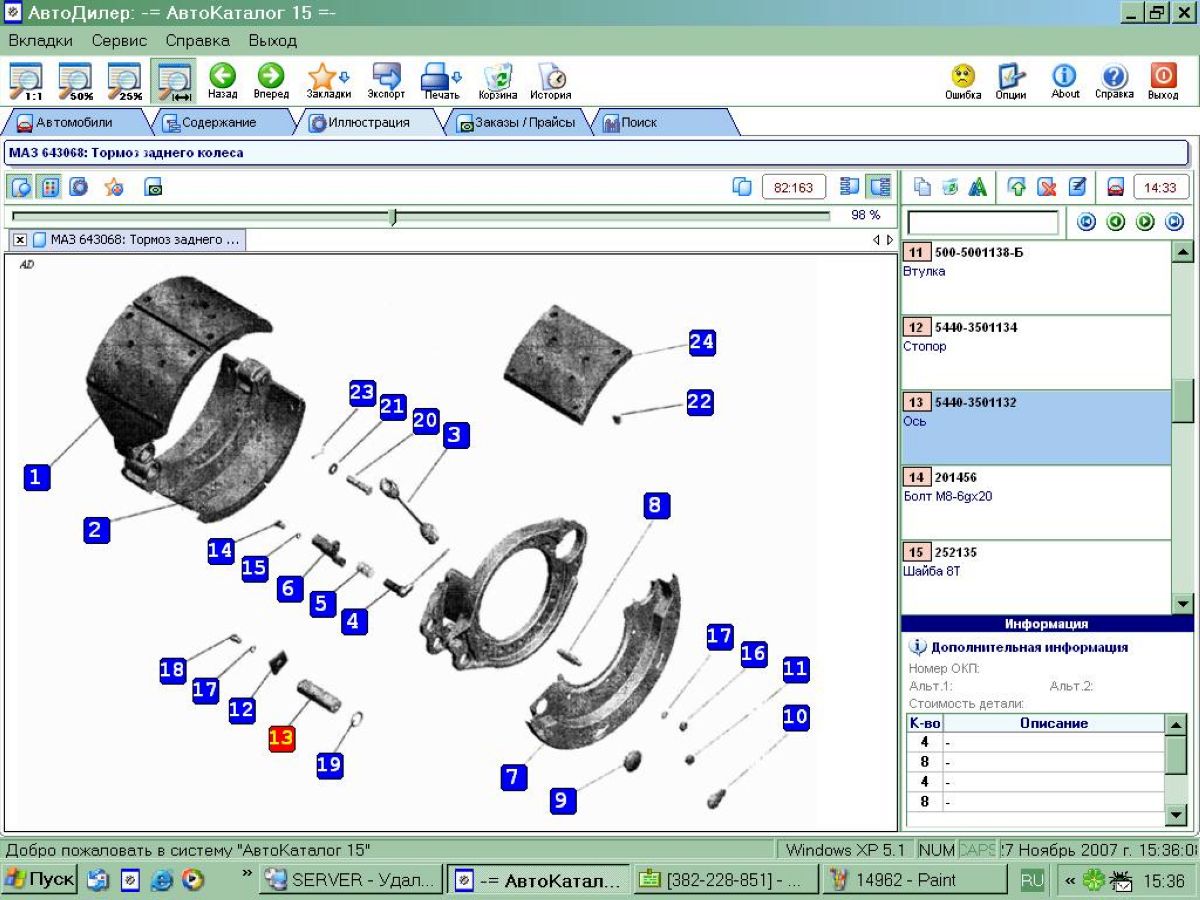Open the Выход menu item
The width and height of the screenshot is (1200, 900).
coord(273,41)
